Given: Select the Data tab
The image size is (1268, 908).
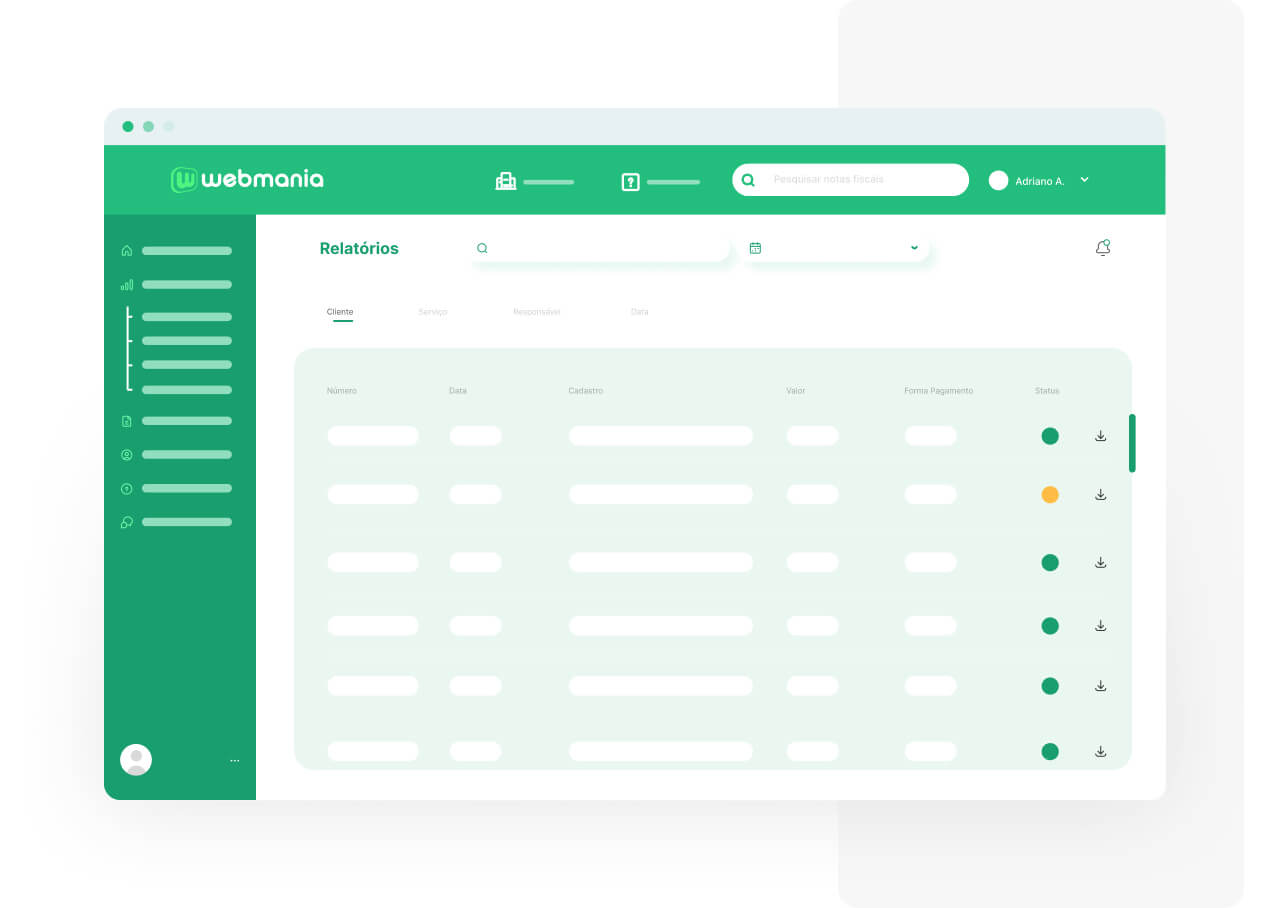Looking at the screenshot, I should tap(640, 312).
